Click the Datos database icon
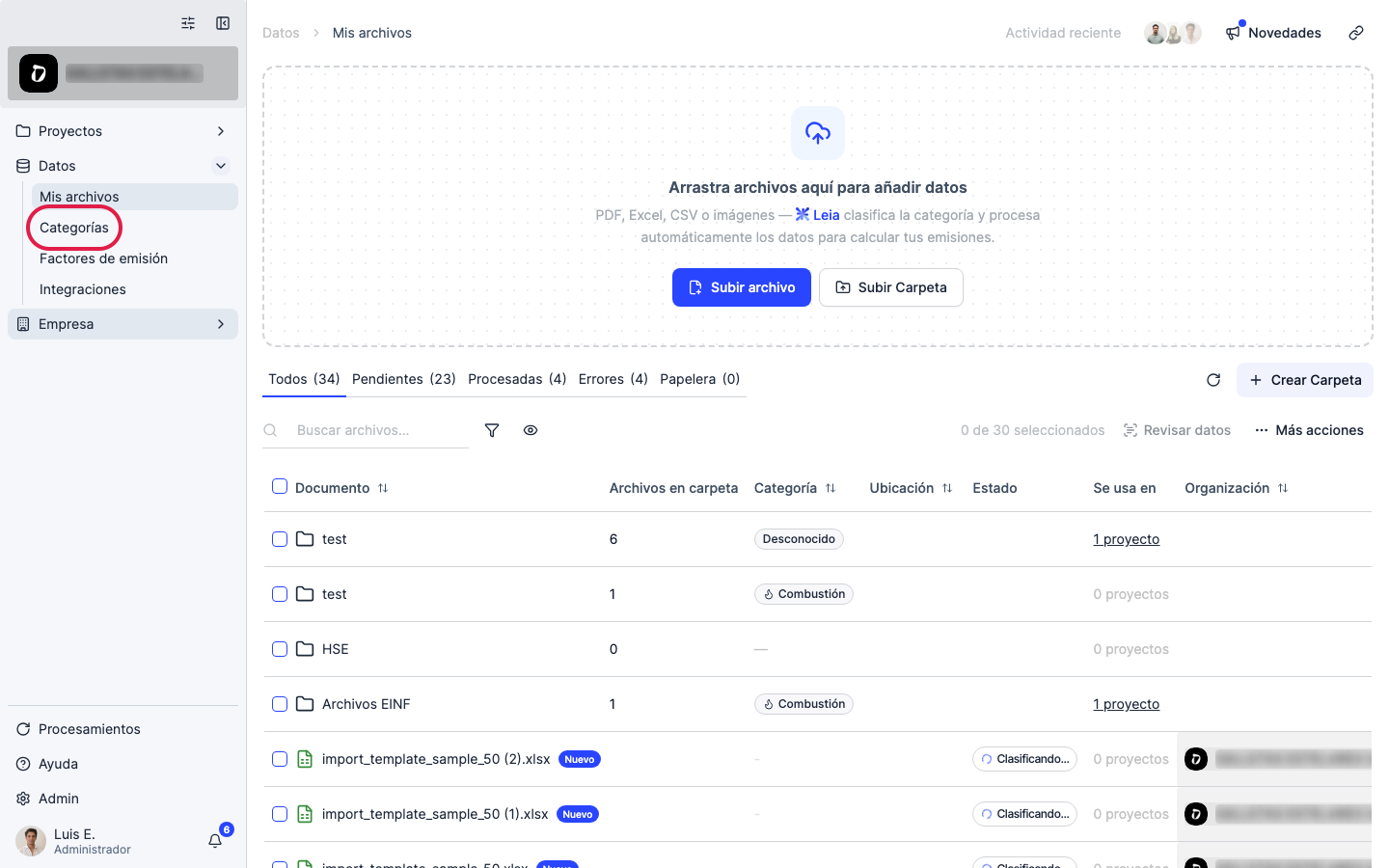The height and width of the screenshot is (868, 1389). pyautogui.click(x=23, y=166)
